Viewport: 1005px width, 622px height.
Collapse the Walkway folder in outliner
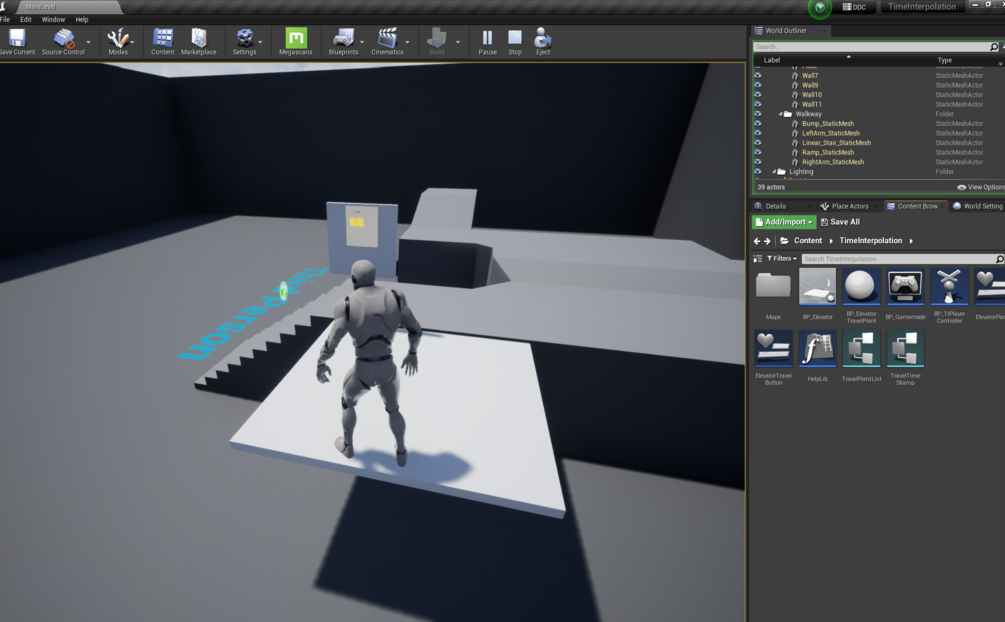(x=780, y=114)
